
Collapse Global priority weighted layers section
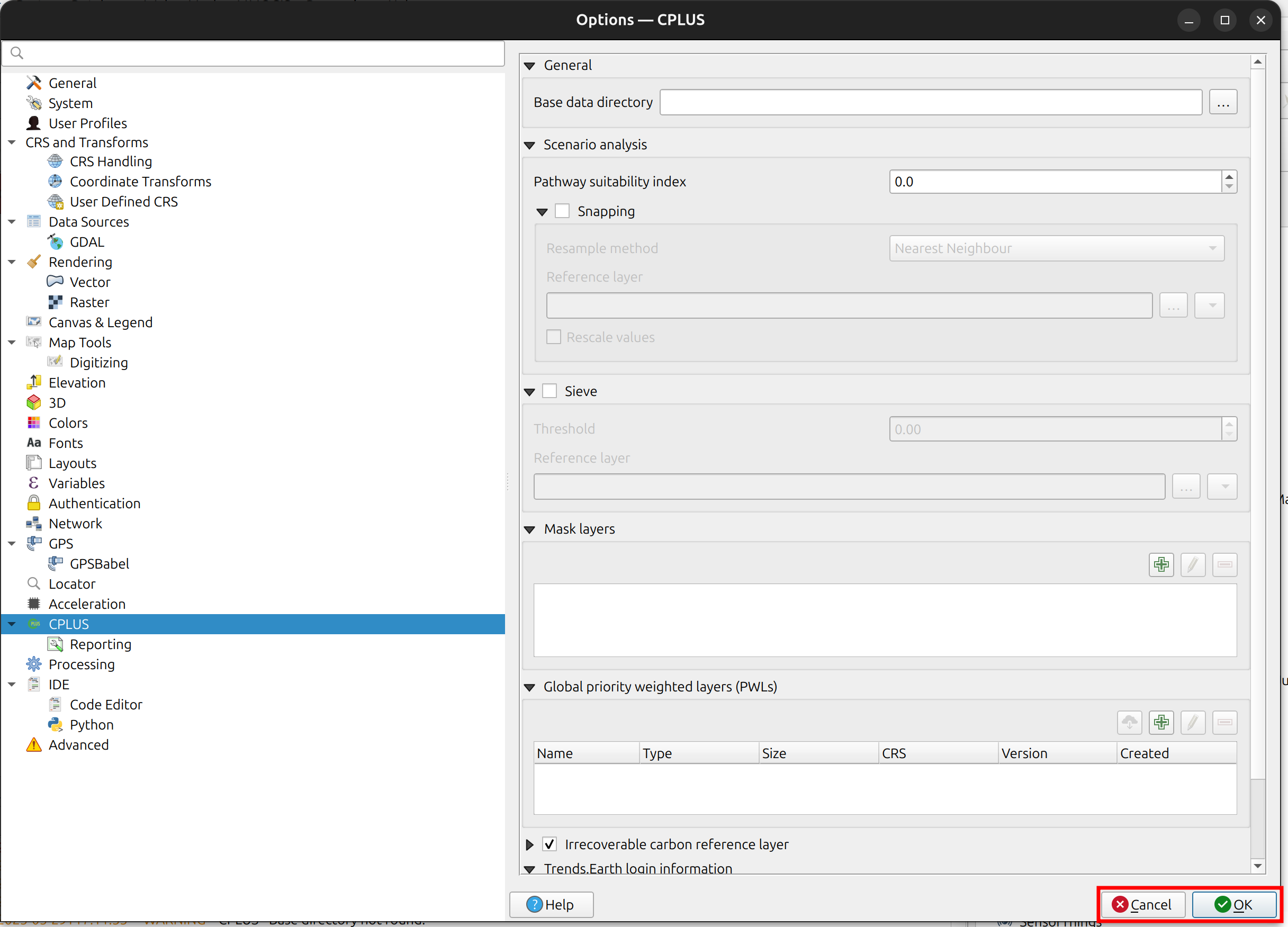click(529, 687)
